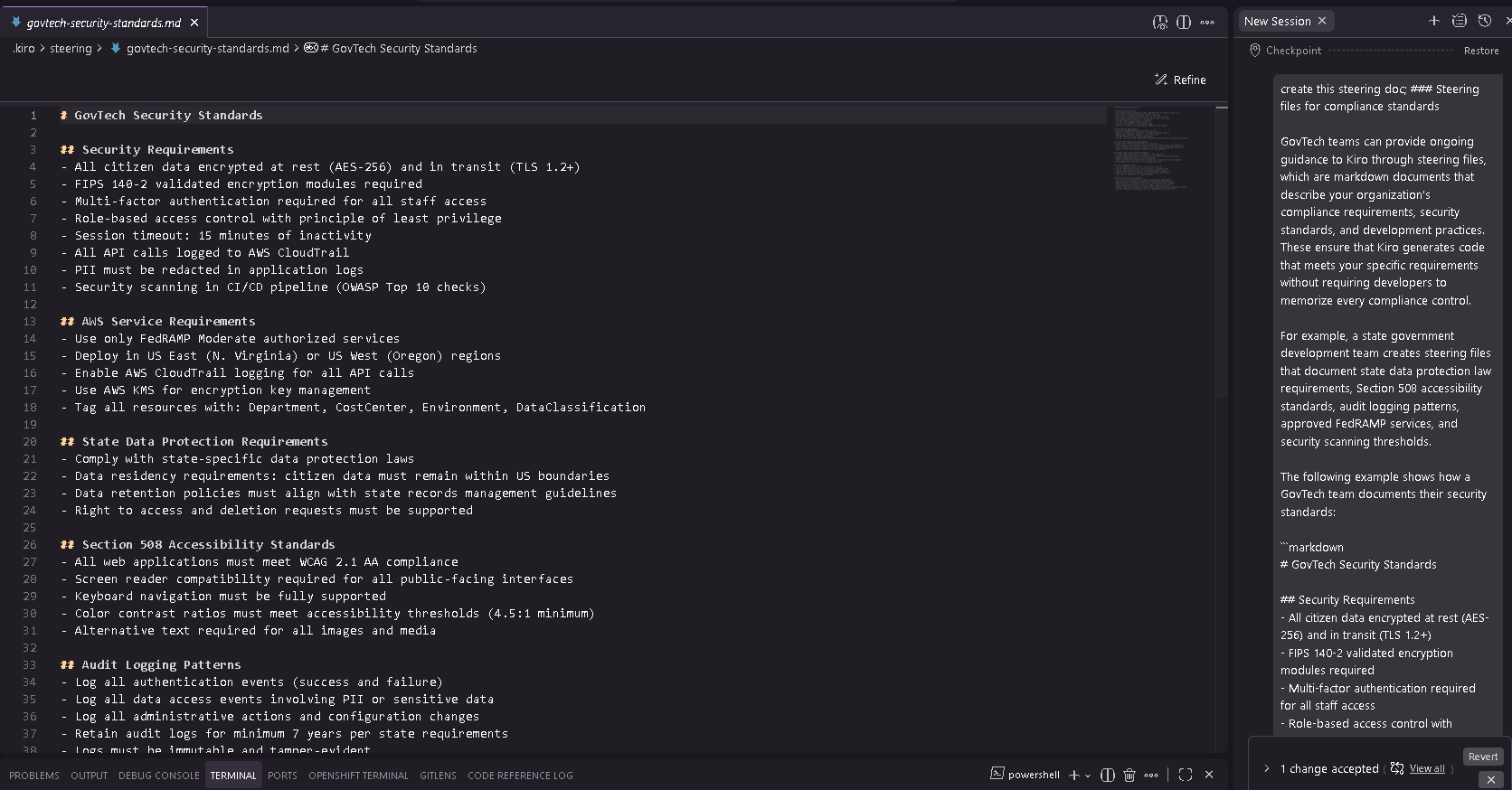This screenshot has width=1512, height=790.
Task: Click the Restore checkpoint button
Action: tap(1480, 51)
